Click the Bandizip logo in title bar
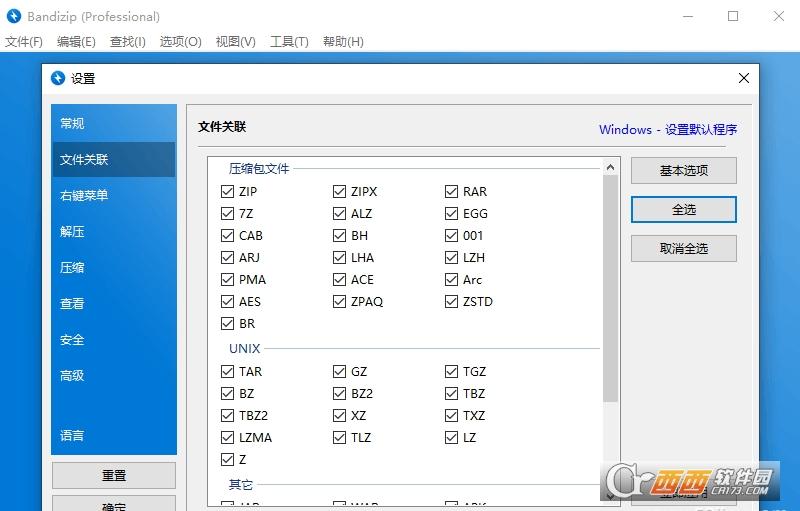Viewport: 800px width, 511px height. pyautogui.click(x=14, y=16)
